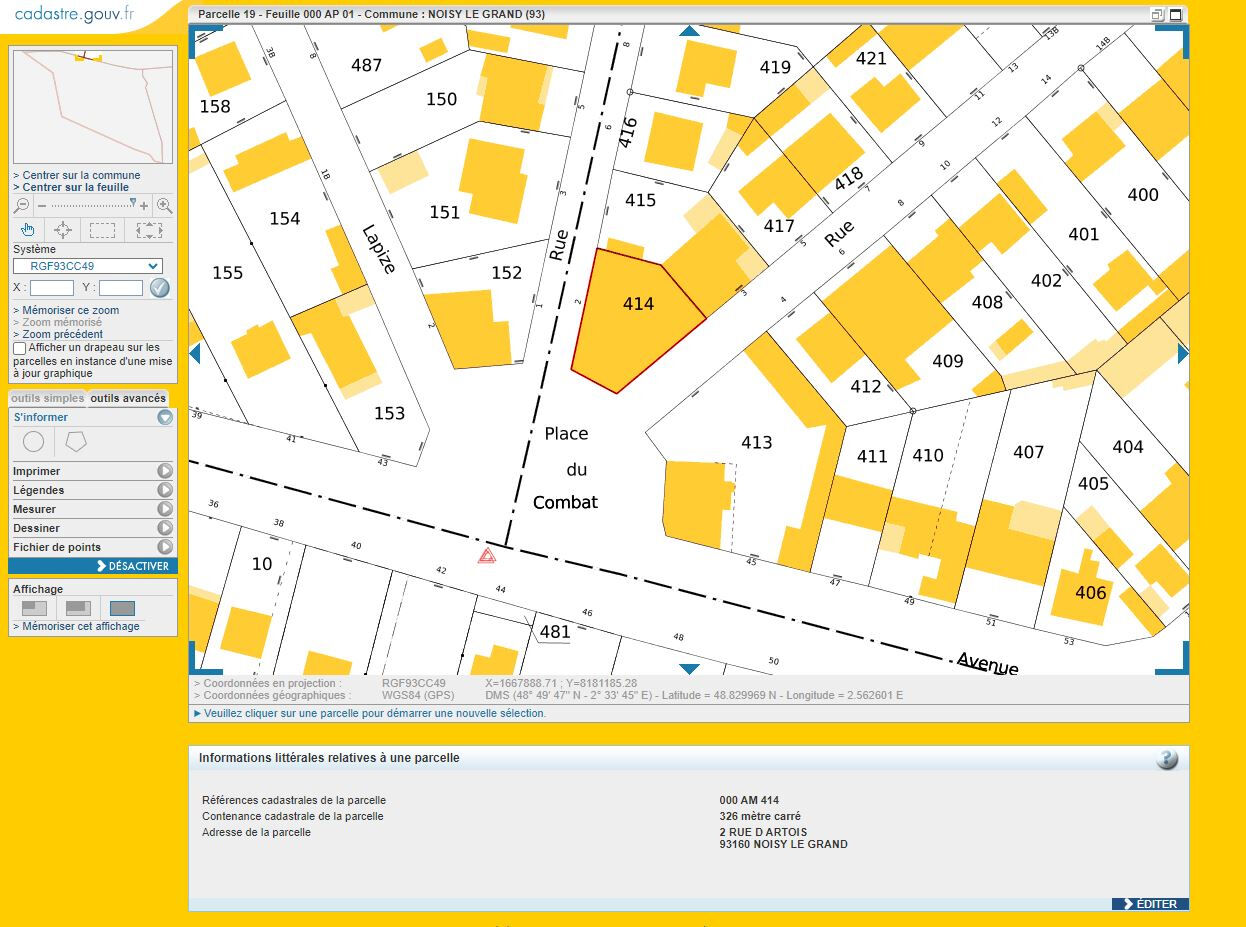
Task: Click the zoom in magnifier icon
Action: pos(165,206)
